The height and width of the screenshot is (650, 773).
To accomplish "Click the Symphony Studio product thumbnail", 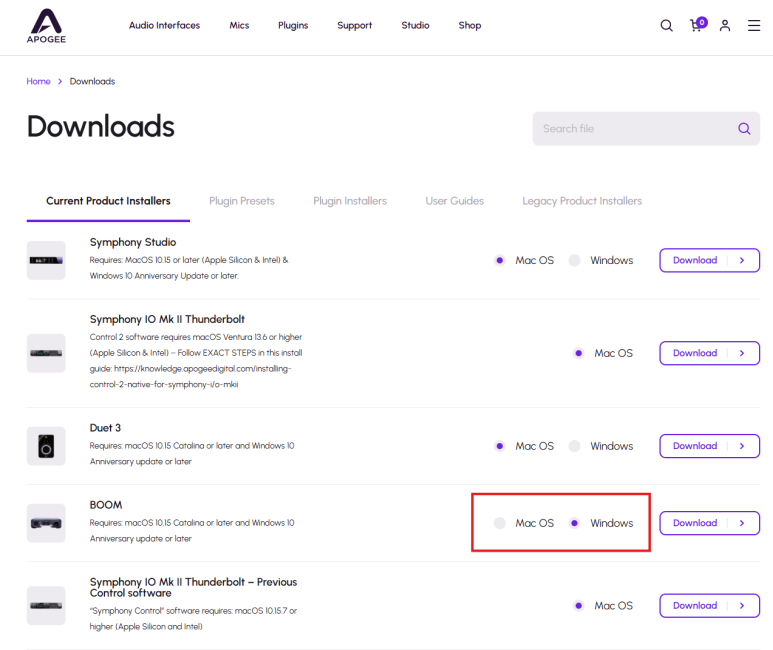I will tap(46, 260).
